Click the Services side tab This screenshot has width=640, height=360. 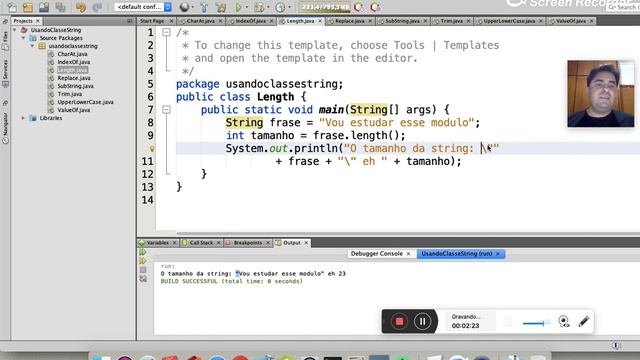click(5, 73)
